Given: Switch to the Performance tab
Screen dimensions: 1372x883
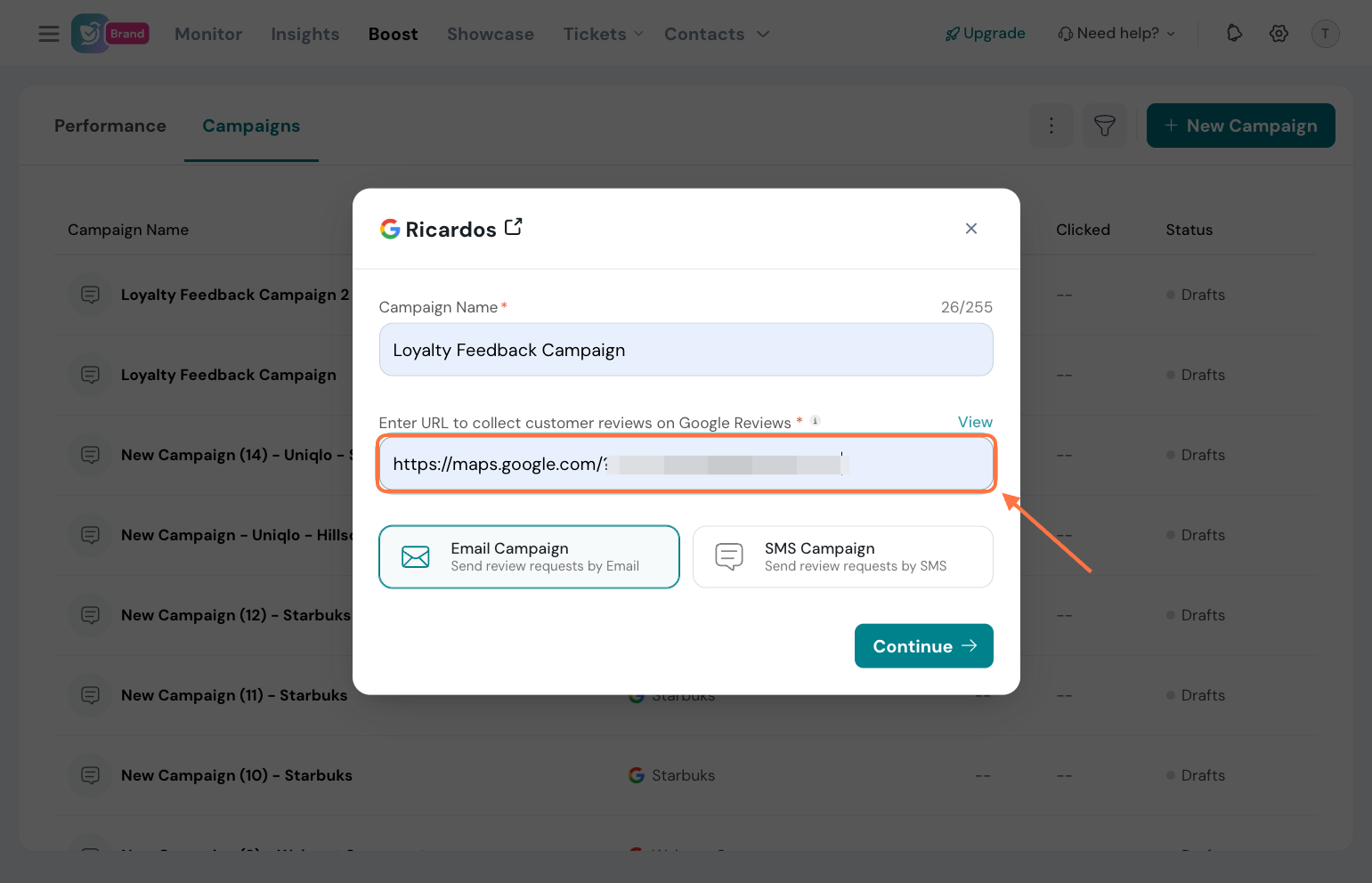Looking at the screenshot, I should 110,126.
